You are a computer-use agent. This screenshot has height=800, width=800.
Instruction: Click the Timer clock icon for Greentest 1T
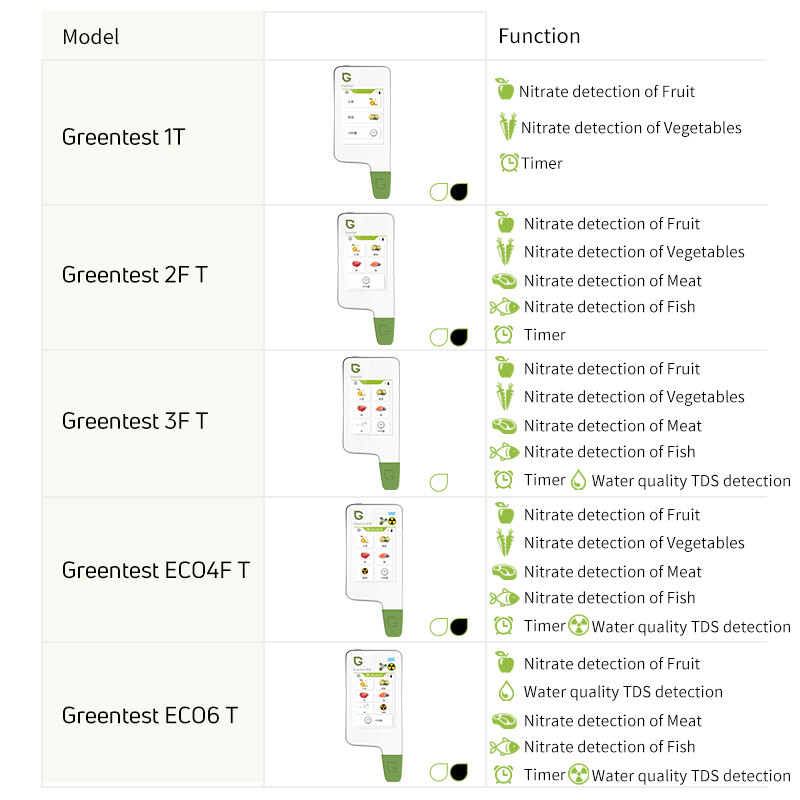pos(509,162)
